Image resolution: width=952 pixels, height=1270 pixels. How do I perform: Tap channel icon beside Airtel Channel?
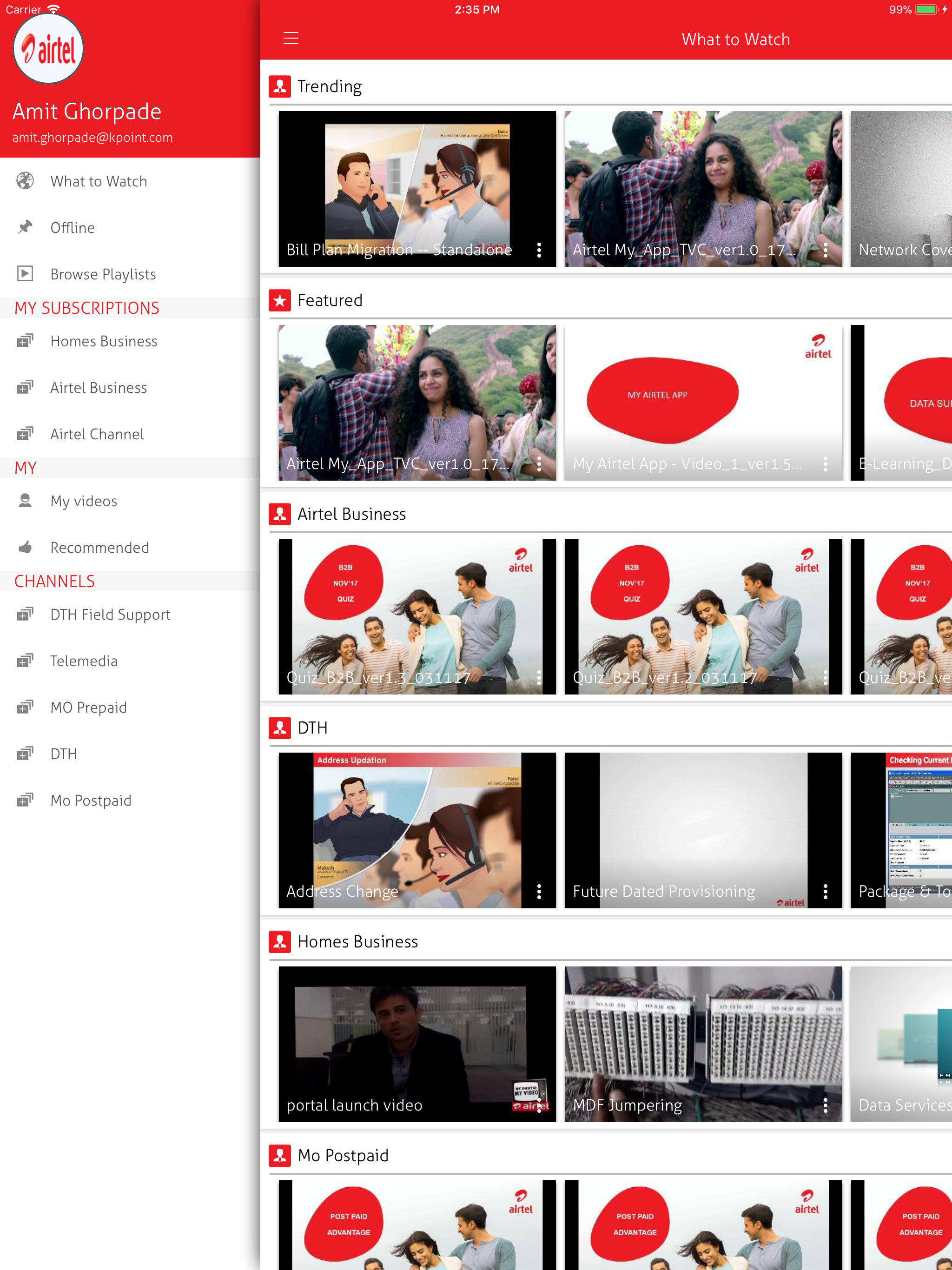(25, 434)
